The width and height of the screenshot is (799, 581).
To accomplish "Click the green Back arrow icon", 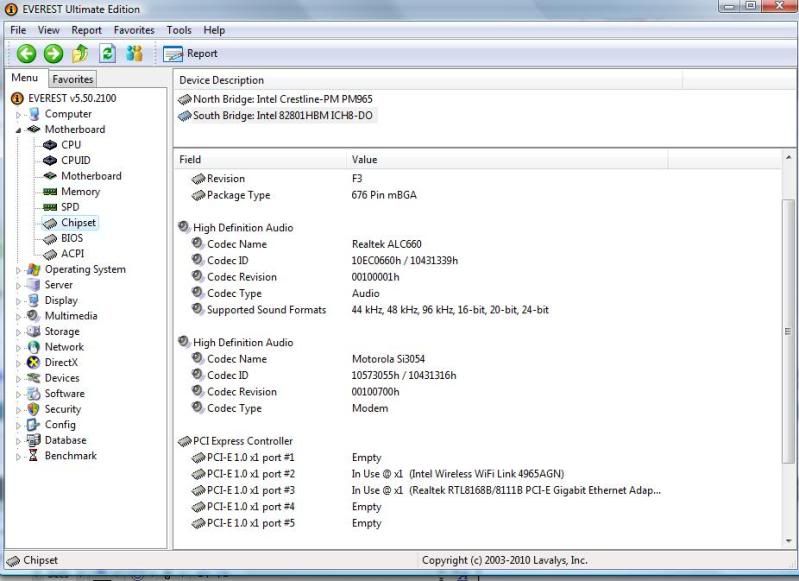I will pos(26,54).
